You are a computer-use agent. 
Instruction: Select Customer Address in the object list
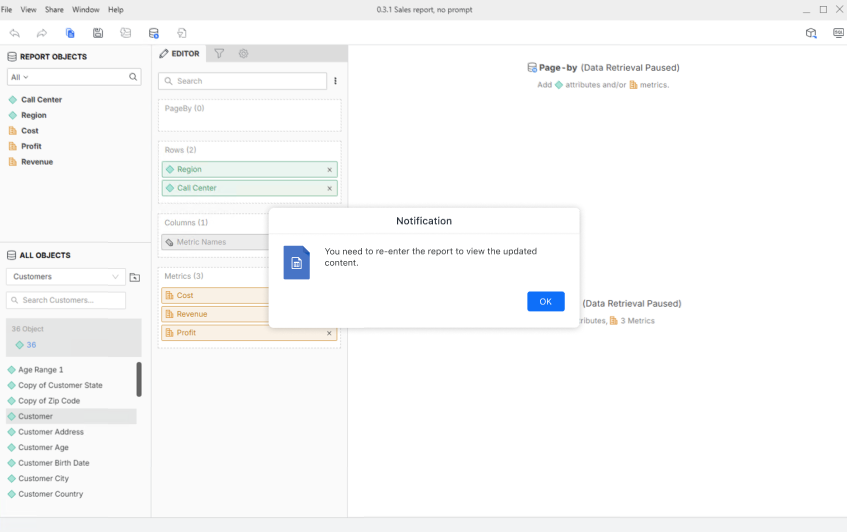coord(50,432)
